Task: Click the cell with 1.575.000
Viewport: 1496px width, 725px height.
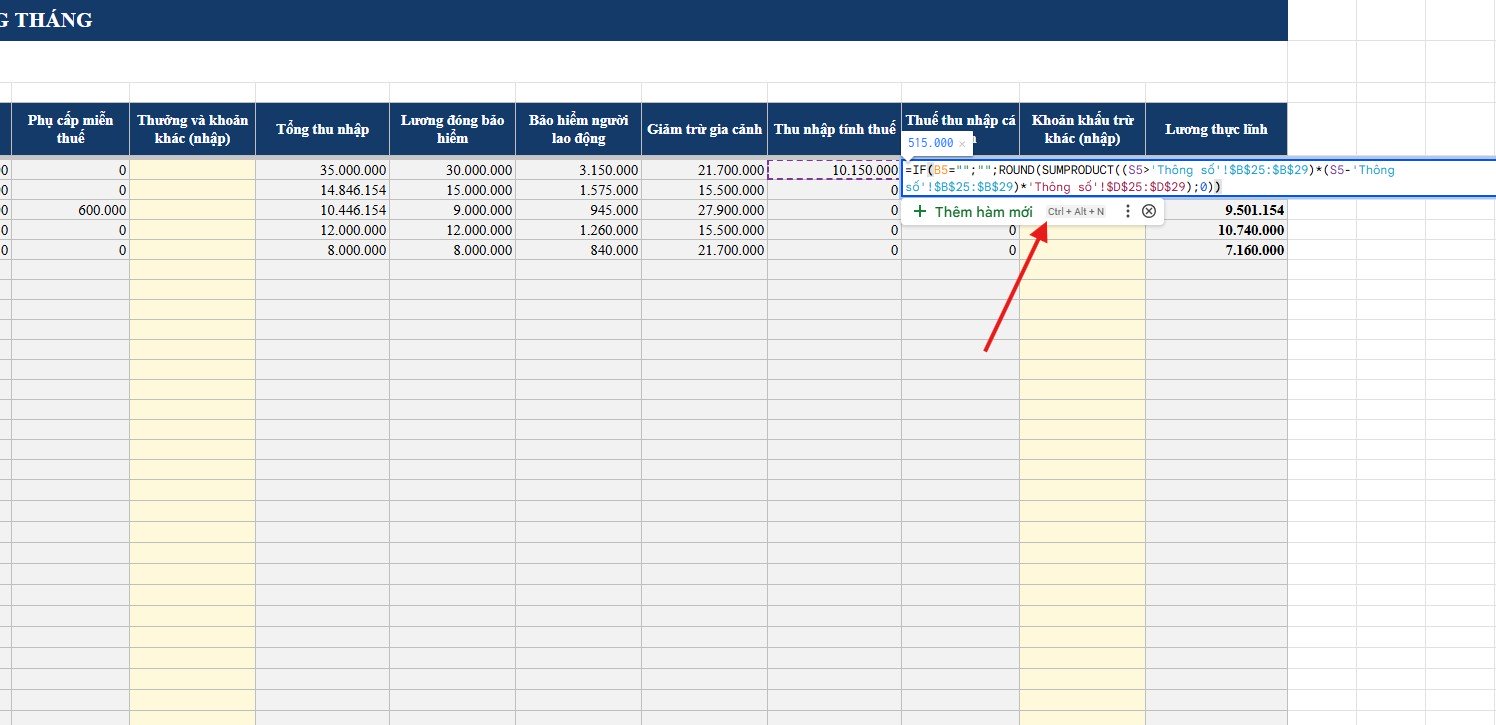Action: pyautogui.click(x=579, y=190)
